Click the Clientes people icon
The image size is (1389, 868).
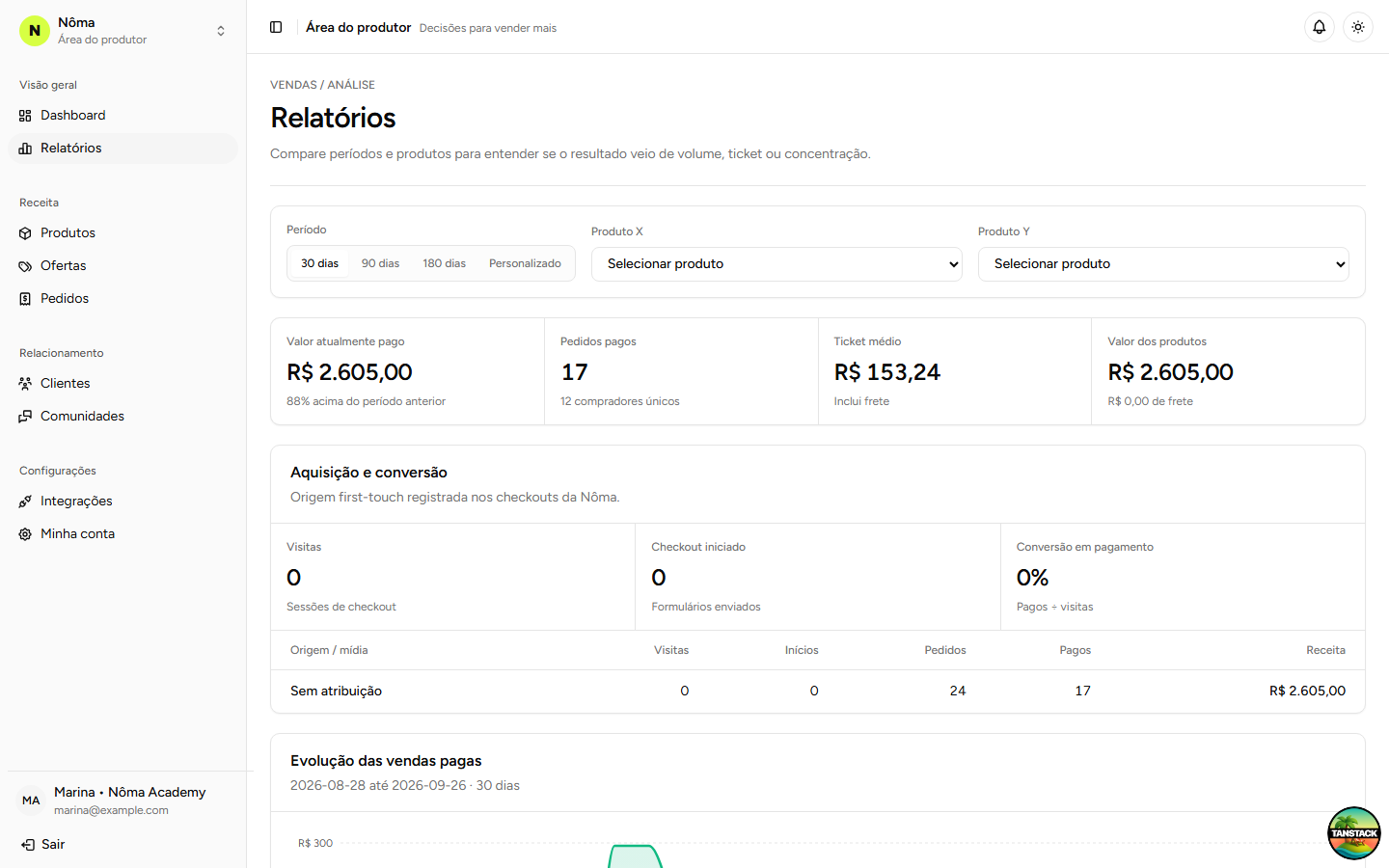coord(25,384)
